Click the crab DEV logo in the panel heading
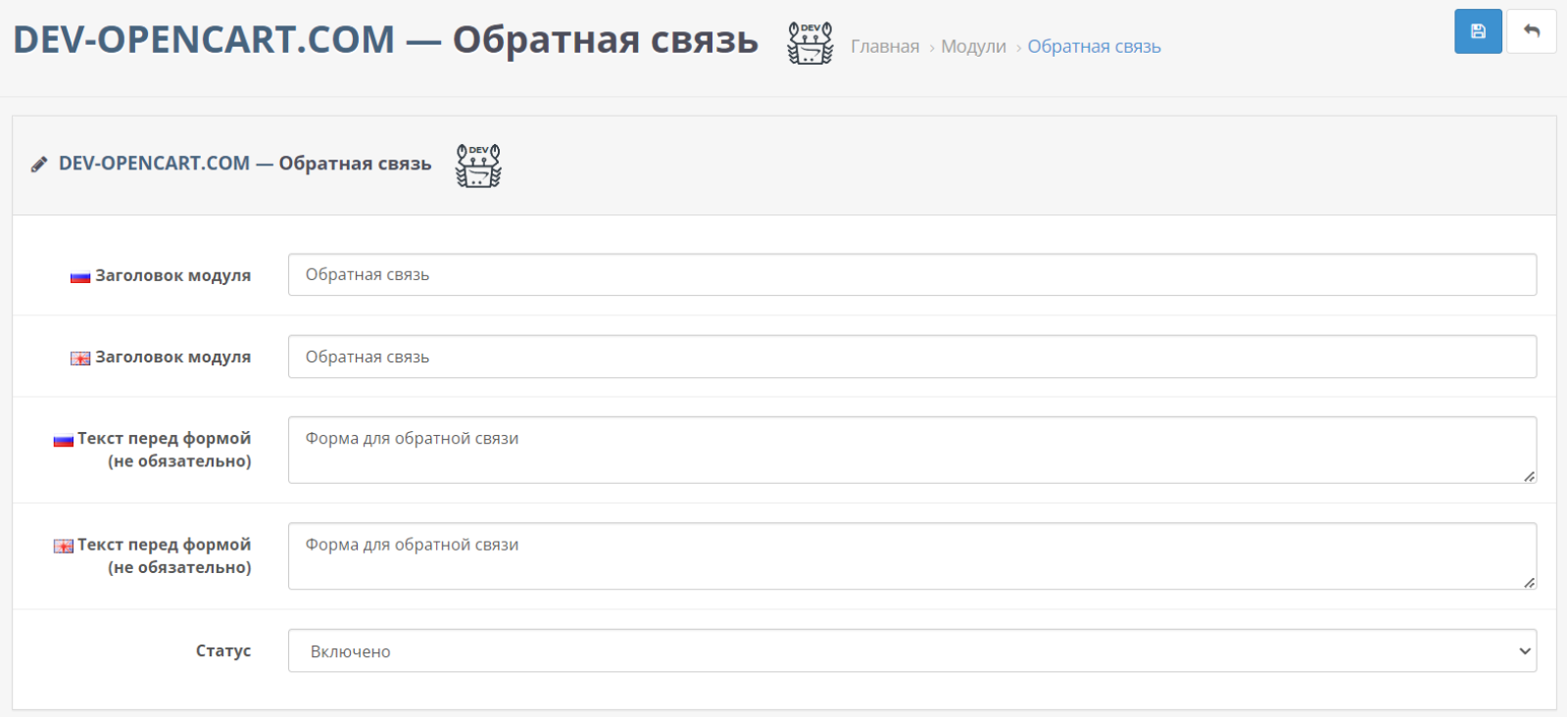This screenshot has height=718, width=1568. 478,165
